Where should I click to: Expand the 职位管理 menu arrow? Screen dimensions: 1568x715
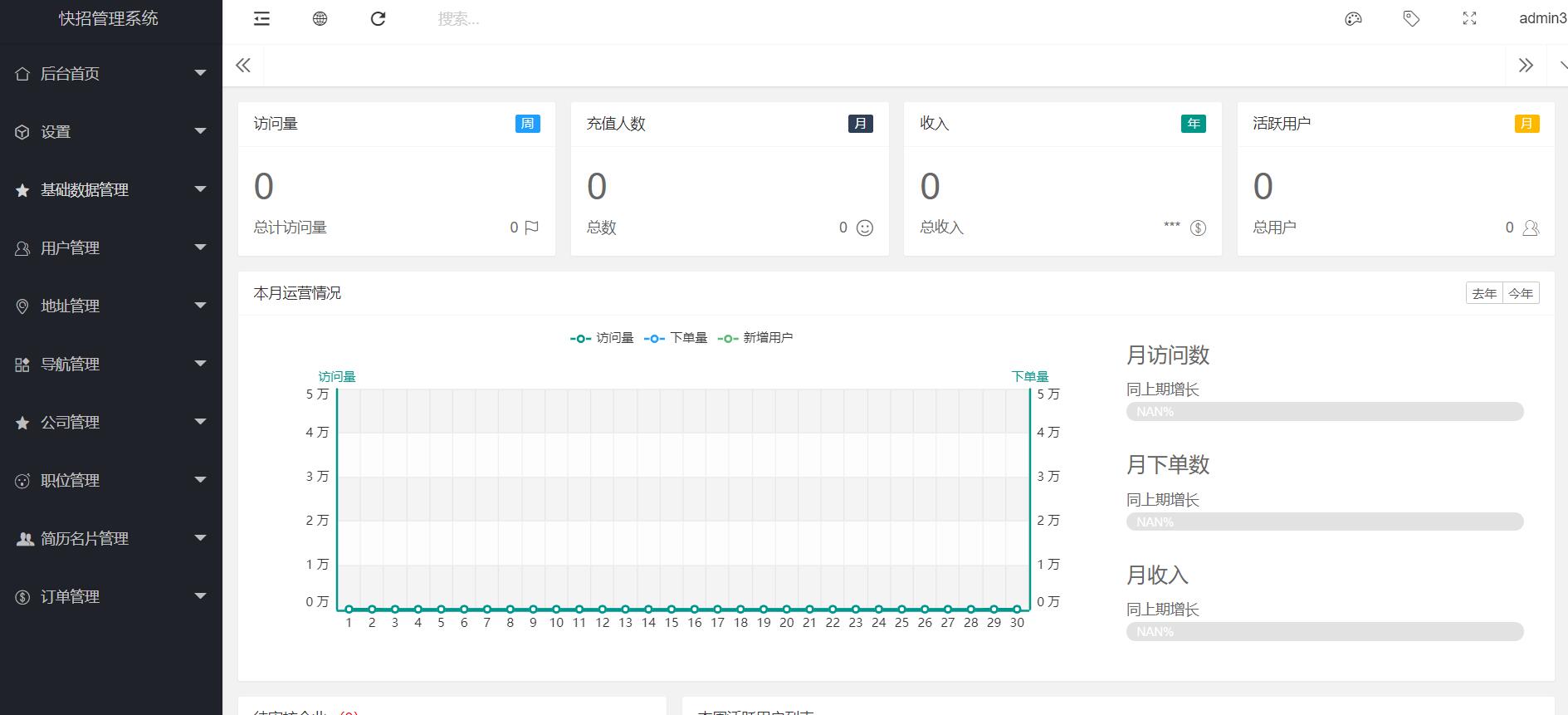(200, 480)
